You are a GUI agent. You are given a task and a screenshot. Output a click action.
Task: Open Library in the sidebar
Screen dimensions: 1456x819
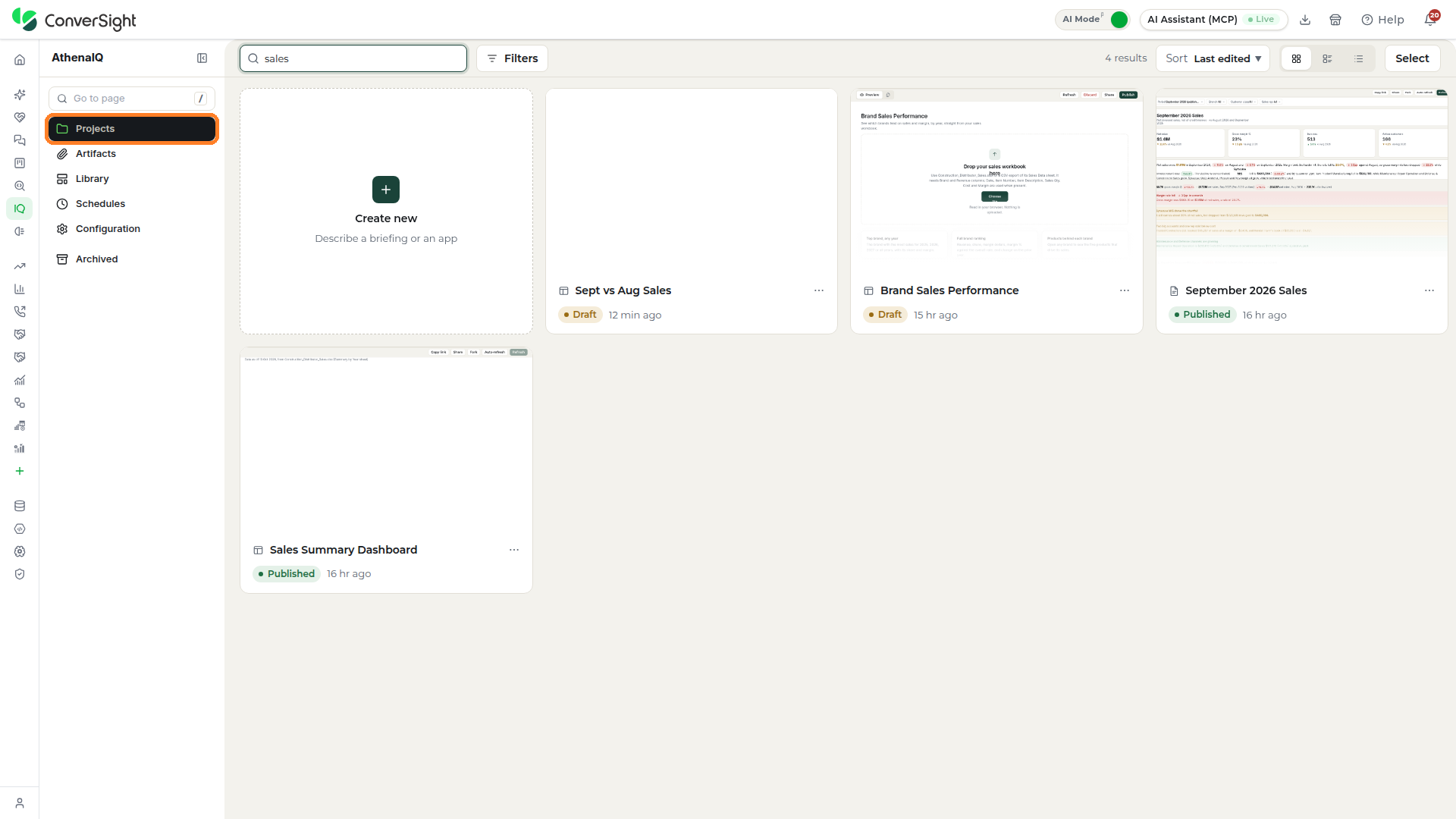pos(132,179)
